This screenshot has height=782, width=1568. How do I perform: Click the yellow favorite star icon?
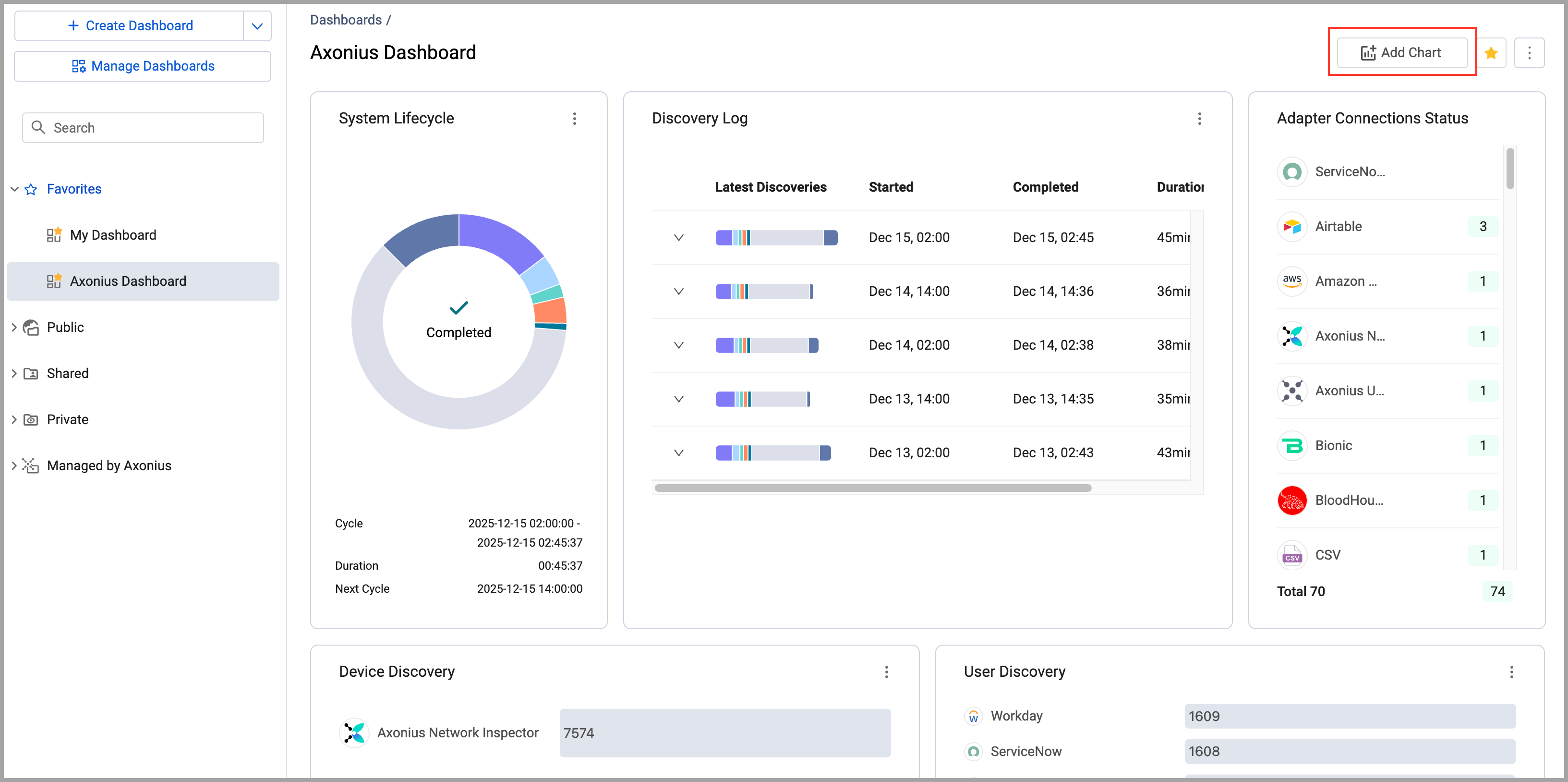1491,53
